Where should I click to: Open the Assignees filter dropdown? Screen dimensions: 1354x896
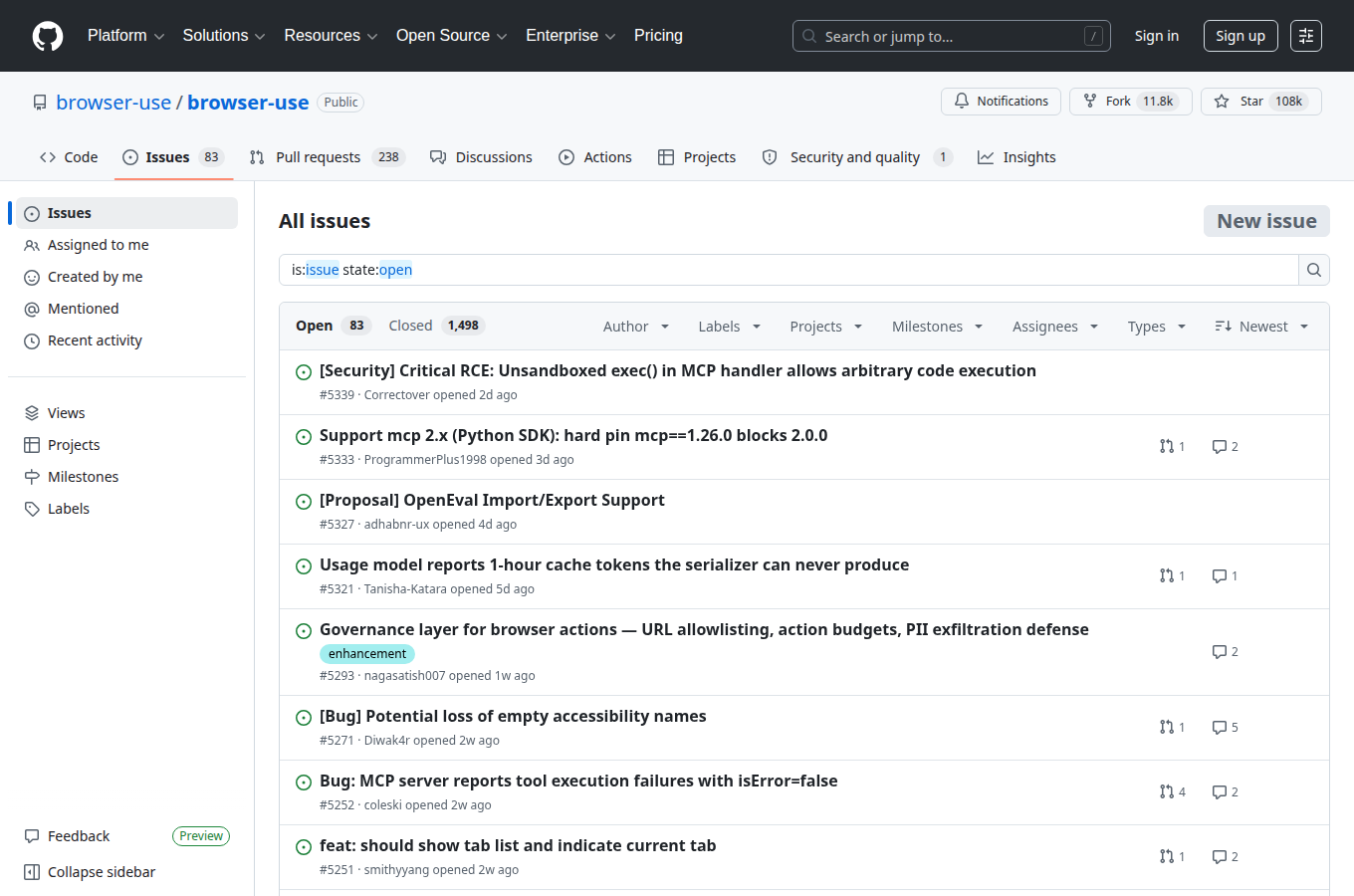click(x=1055, y=327)
